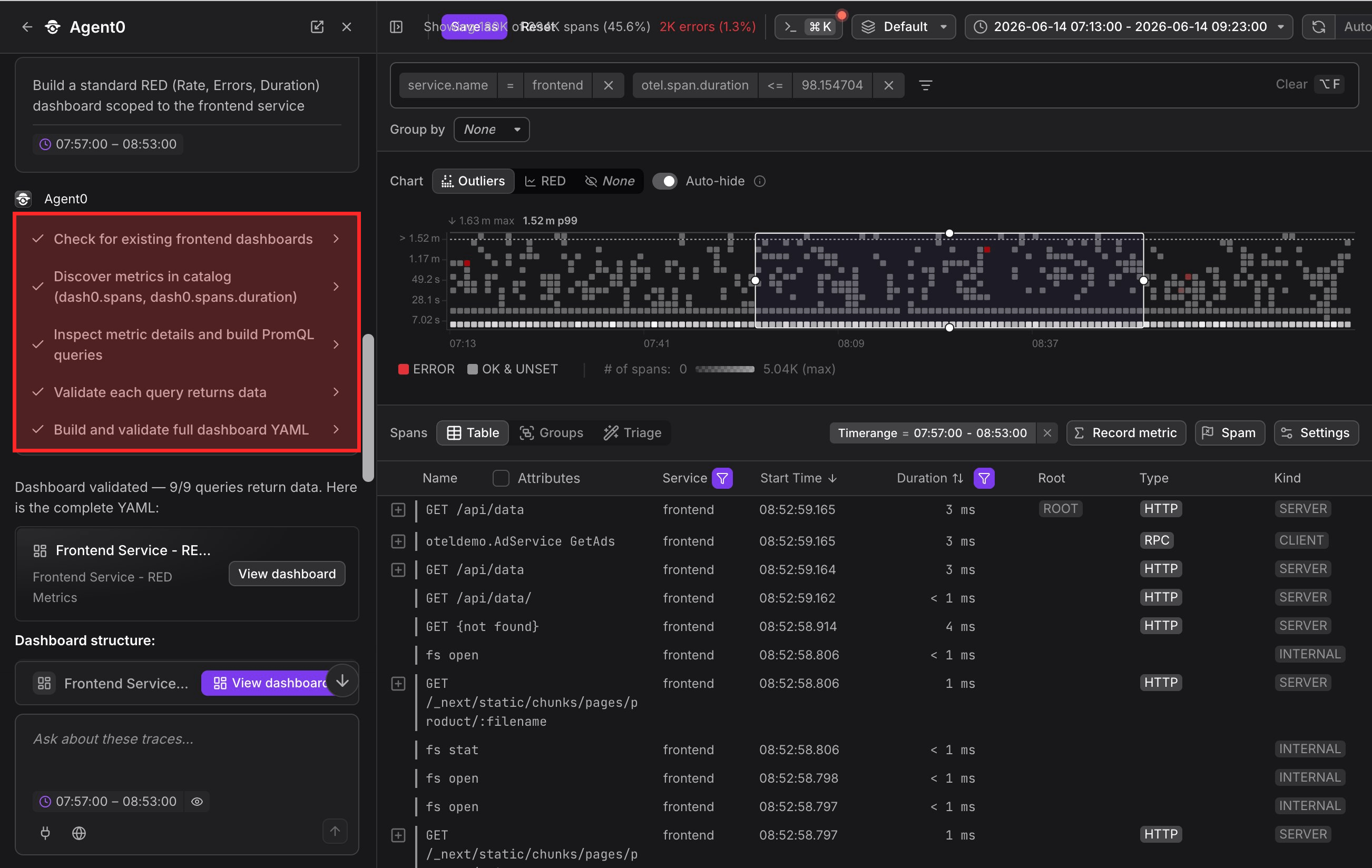Set chart mode to None
This screenshot has height=868, width=1372.
pyautogui.click(x=609, y=181)
